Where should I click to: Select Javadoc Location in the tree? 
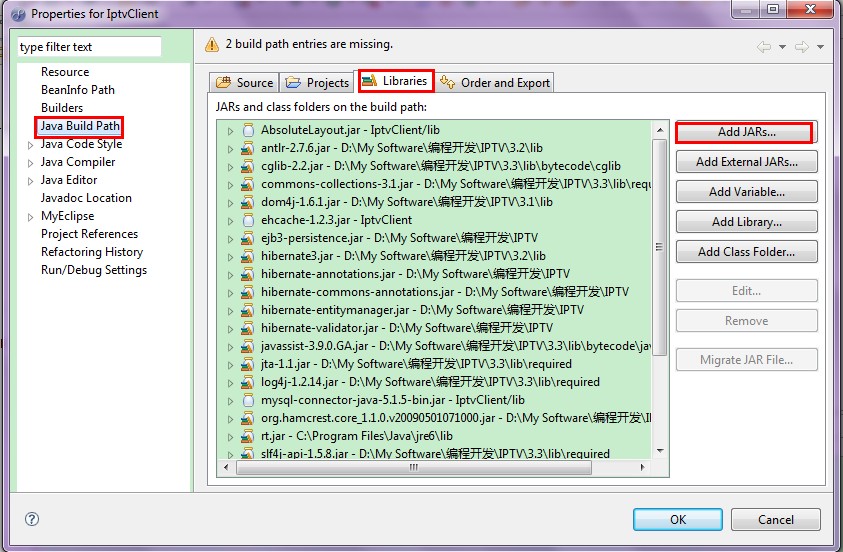coord(86,198)
